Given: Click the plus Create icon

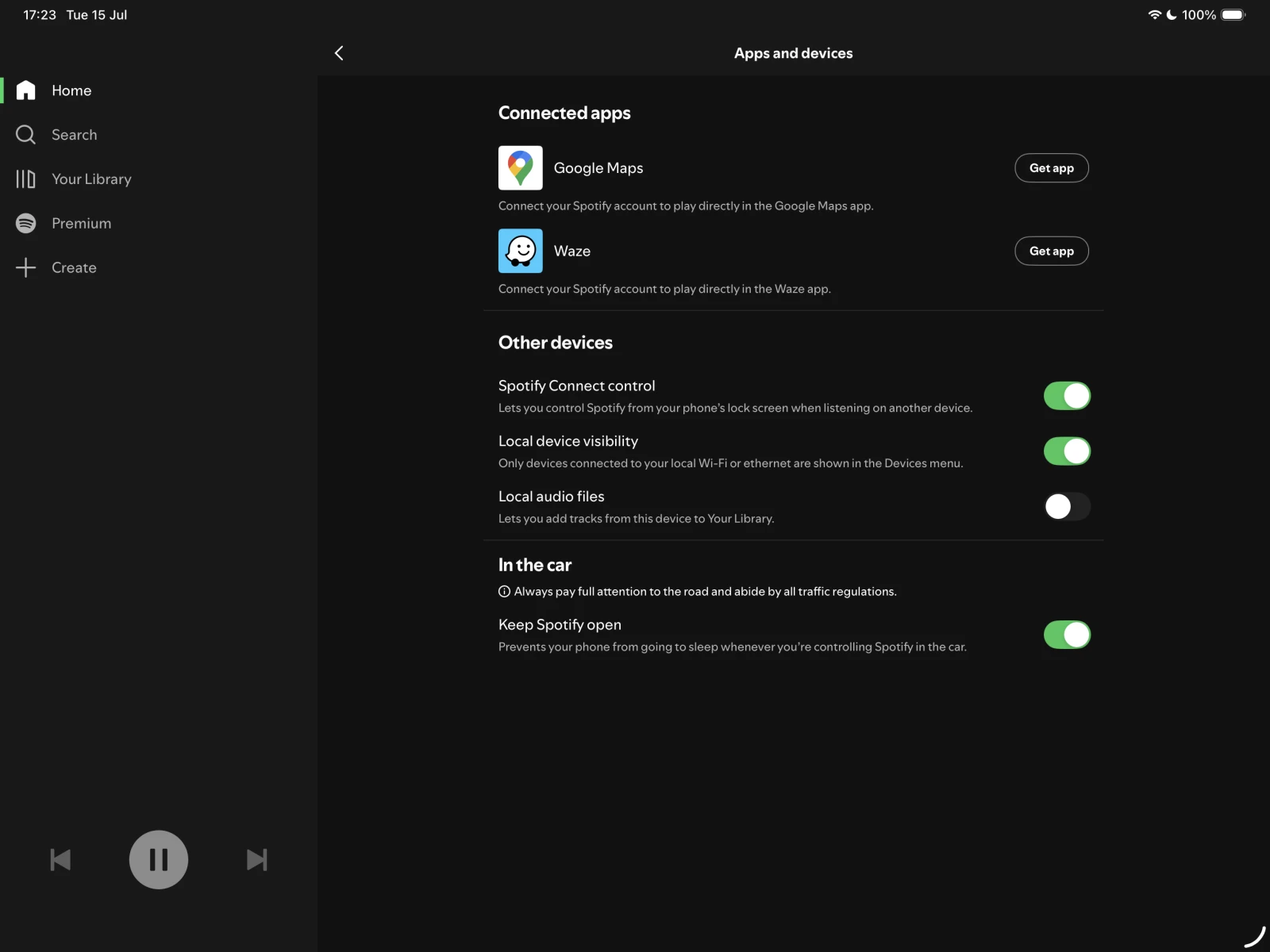Looking at the screenshot, I should 25,268.
